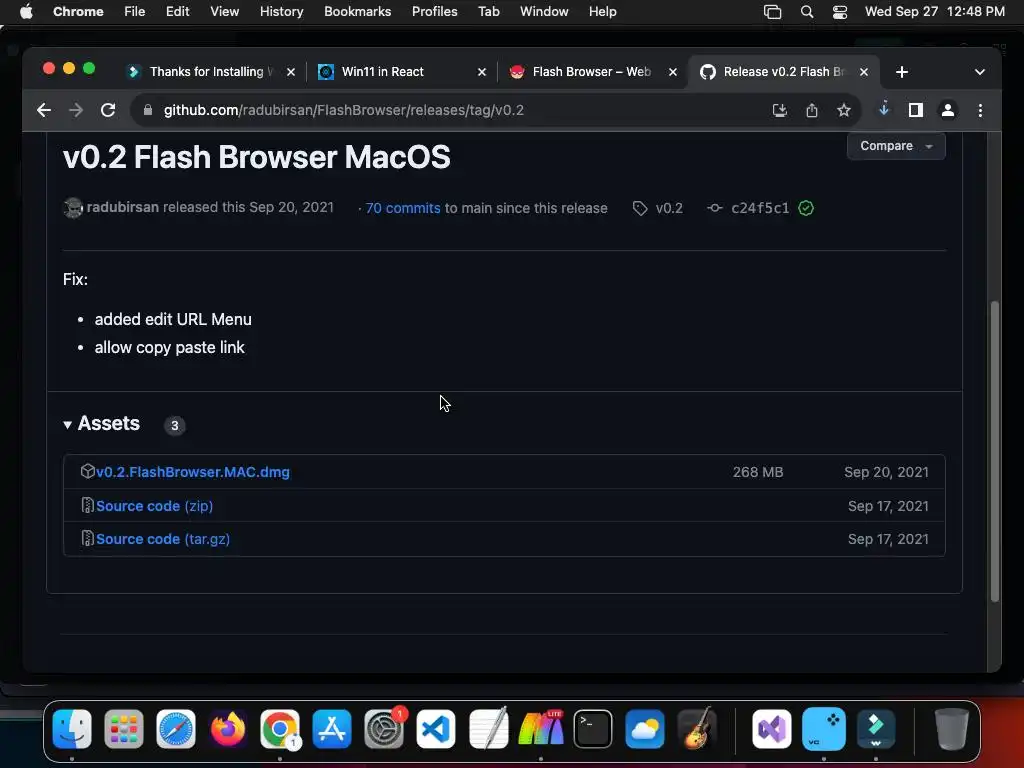Image resolution: width=1024 pixels, height=768 pixels.
Task: Open Chrome downloads arrow icon
Action: (x=884, y=109)
